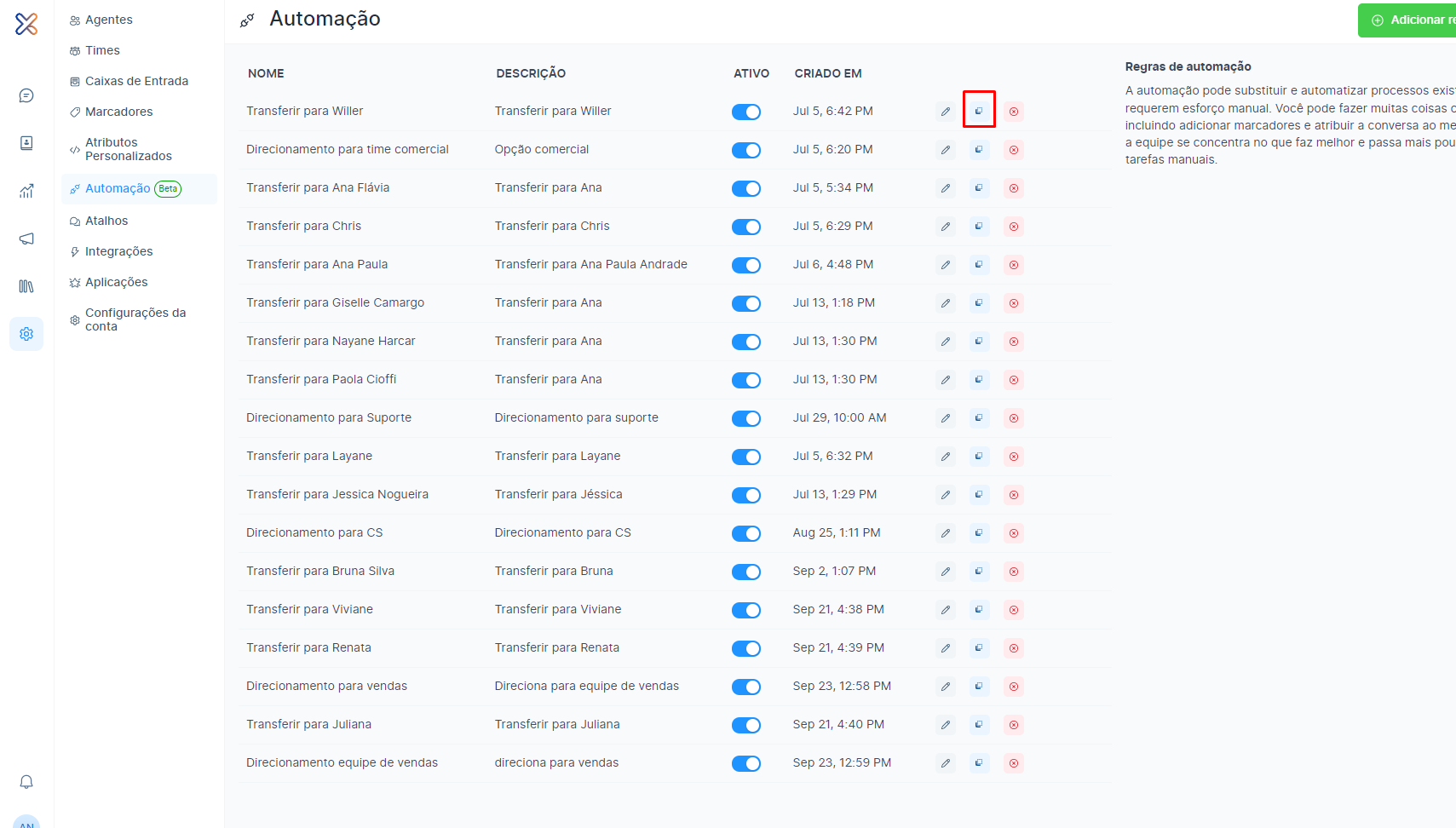Open Caixas de Entrada settings
Image resolution: width=1456 pixels, height=828 pixels.
(136, 81)
